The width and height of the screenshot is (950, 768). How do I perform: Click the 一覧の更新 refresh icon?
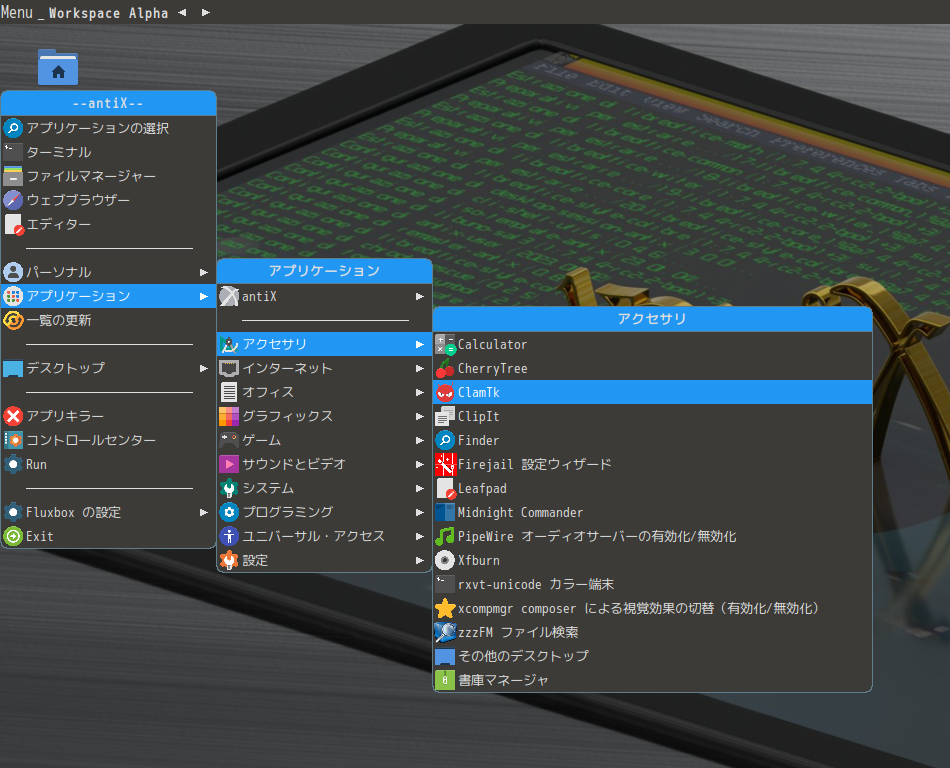pyautogui.click(x=13, y=320)
